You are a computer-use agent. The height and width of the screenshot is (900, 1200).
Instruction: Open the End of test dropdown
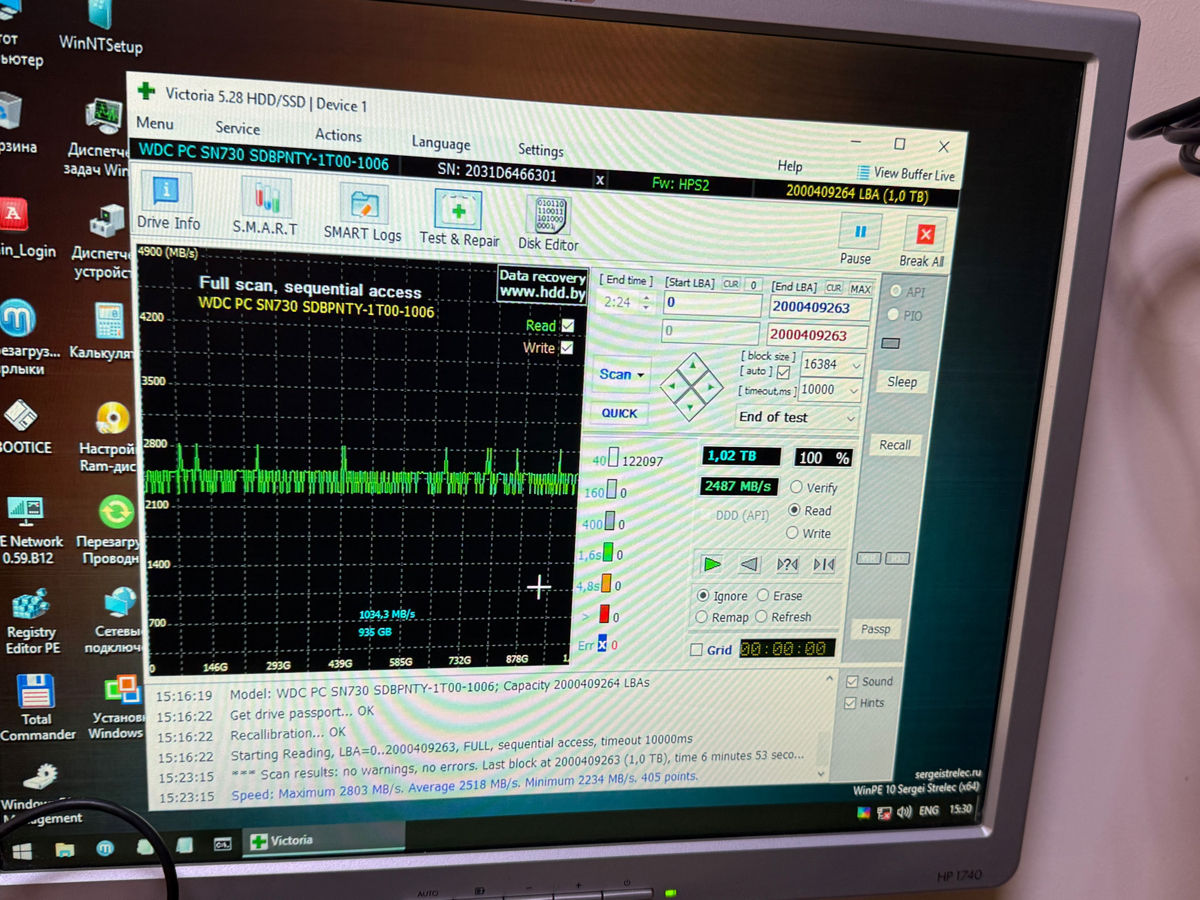tap(850, 418)
